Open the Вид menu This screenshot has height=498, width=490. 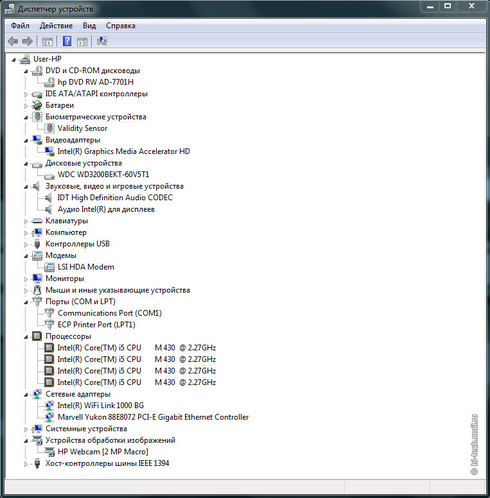(x=89, y=26)
